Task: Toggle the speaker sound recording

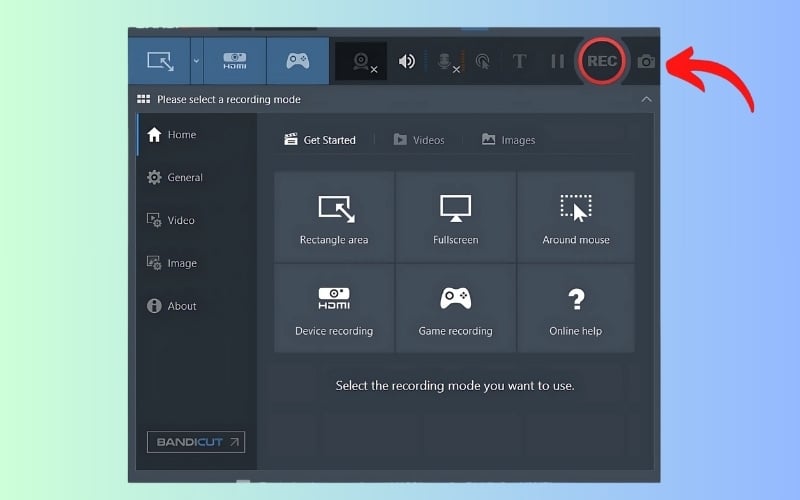Action: tap(406, 61)
